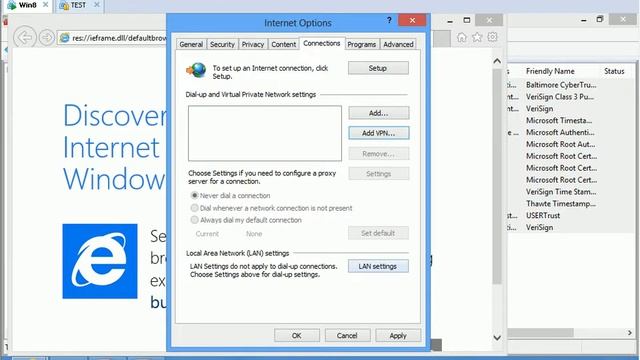The width and height of the screenshot is (640, 360).
Task: Open the Content tab
Action: 283,44
